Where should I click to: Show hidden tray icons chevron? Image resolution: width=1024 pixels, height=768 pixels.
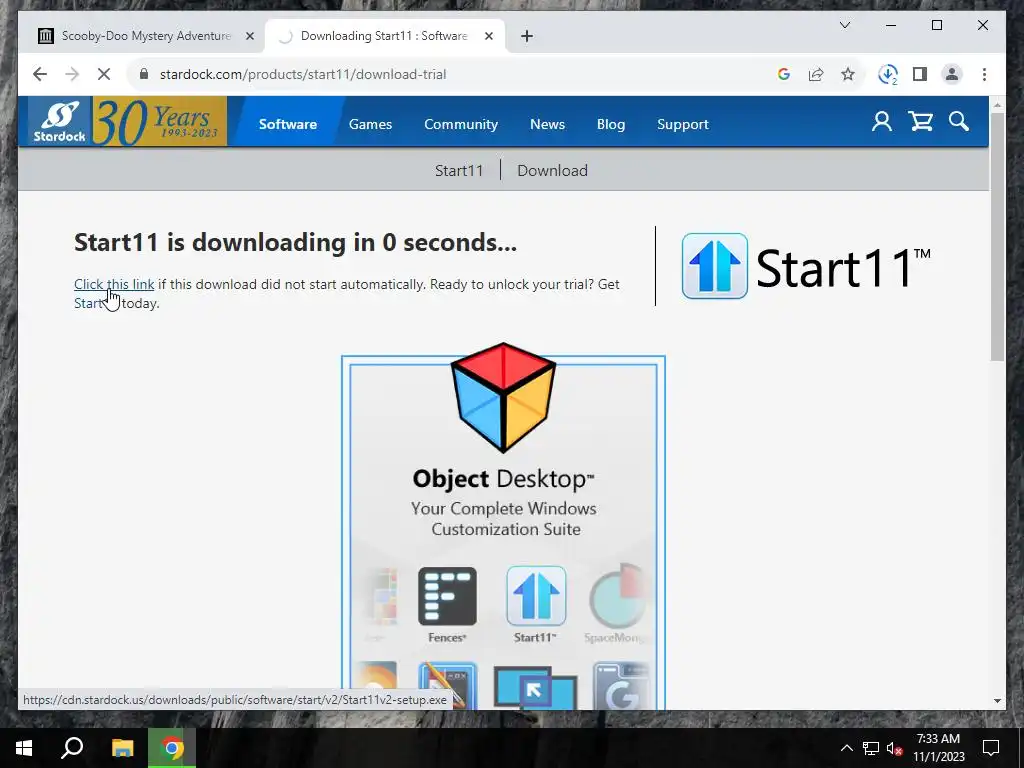[x=846, y=748]
